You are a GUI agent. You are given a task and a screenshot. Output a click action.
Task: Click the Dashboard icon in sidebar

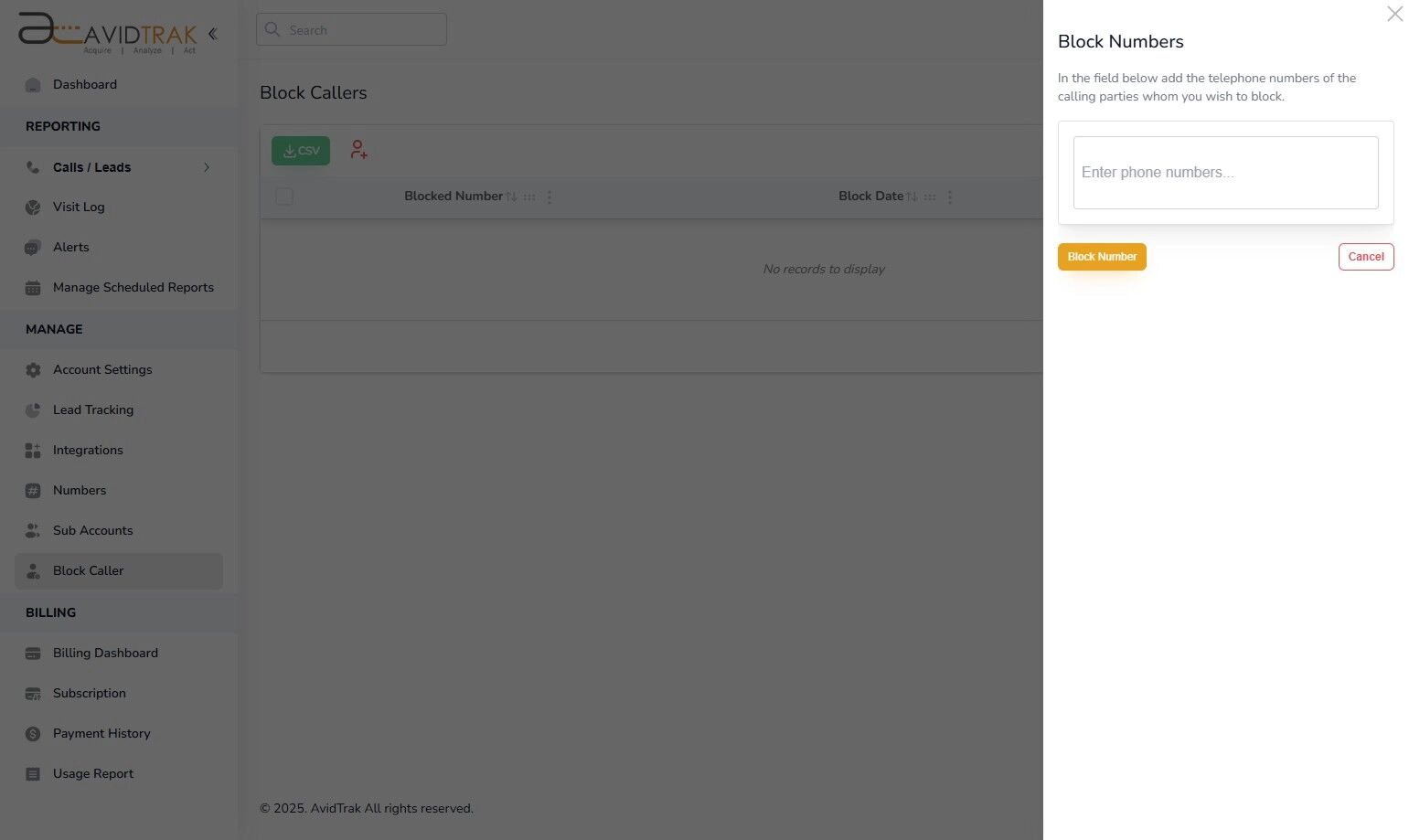[33, 85]
